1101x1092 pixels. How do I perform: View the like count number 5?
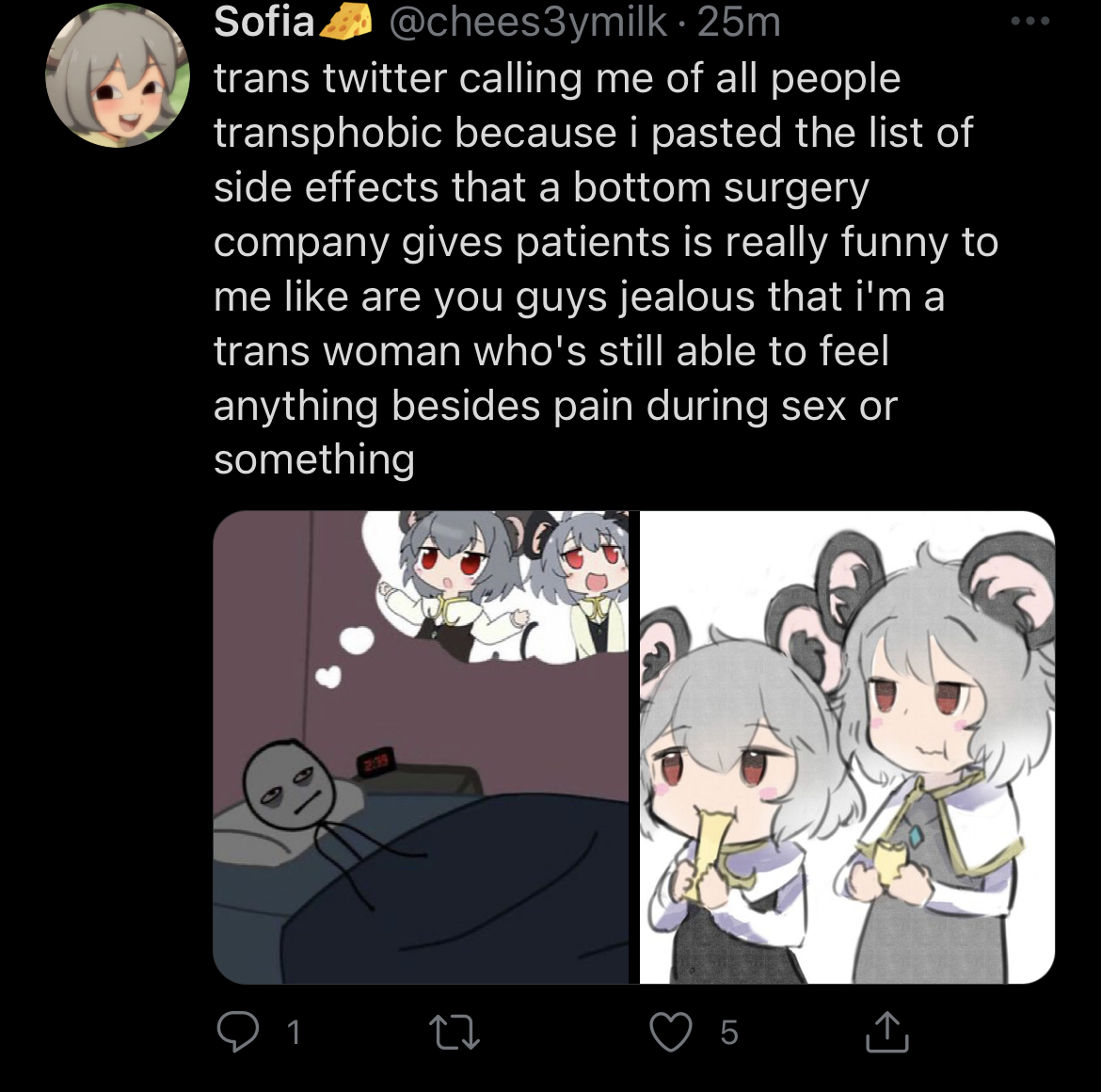(729, 1033)
